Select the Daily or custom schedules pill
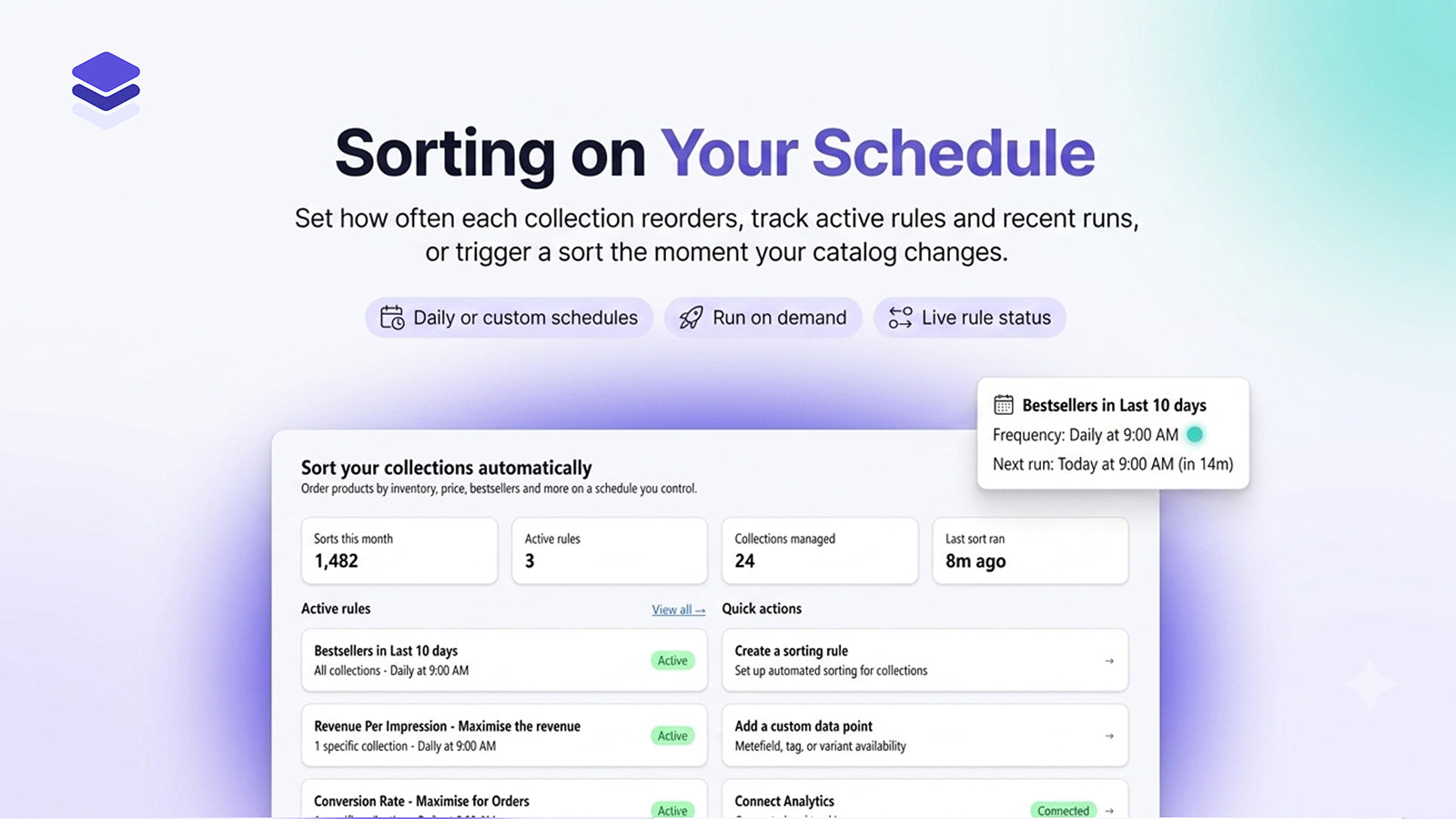This screenshot has width=1456, height=819. pos(510,318)
